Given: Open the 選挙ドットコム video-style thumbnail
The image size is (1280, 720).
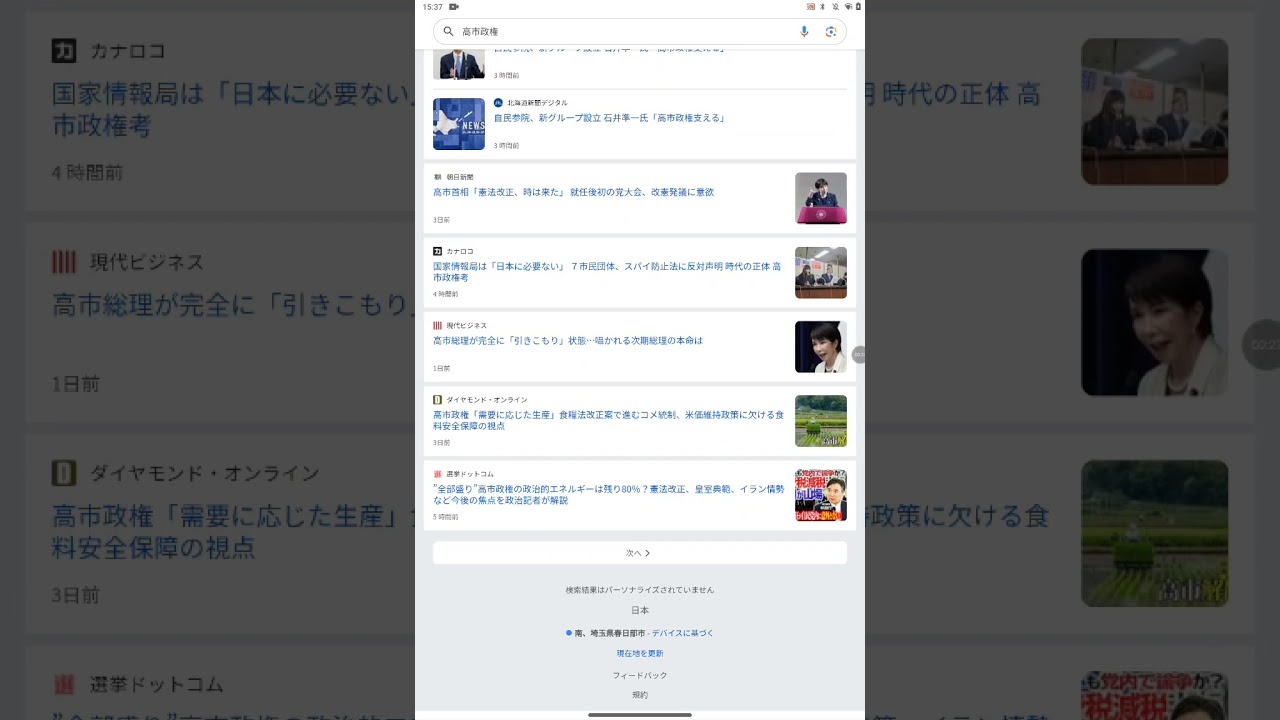Looking at the screenshot, I should pyautogui.click(x=821, y=495).
